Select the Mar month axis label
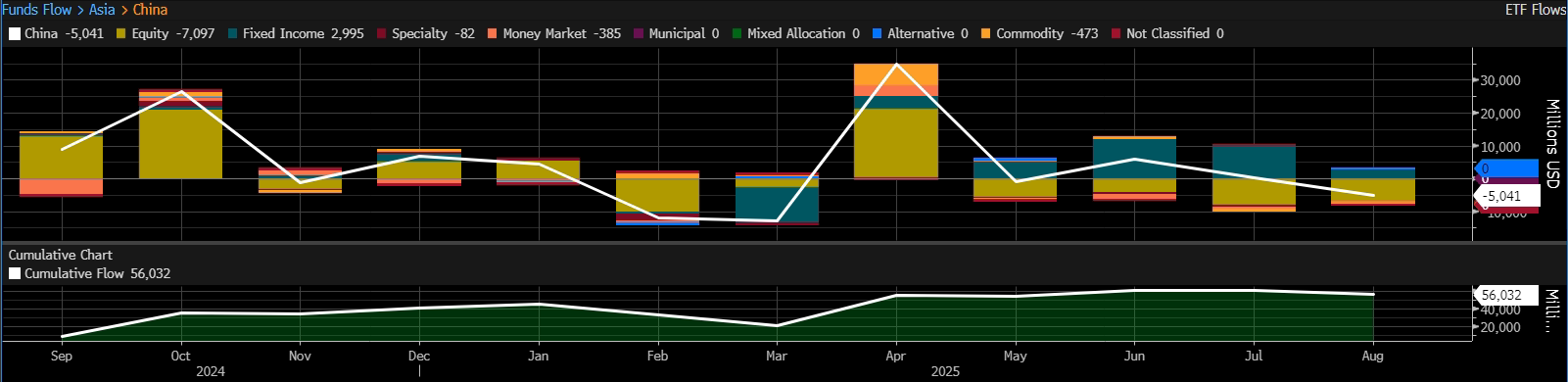Screen dimensions: 1568x382 pyautogui.click(x=777, y=356)
